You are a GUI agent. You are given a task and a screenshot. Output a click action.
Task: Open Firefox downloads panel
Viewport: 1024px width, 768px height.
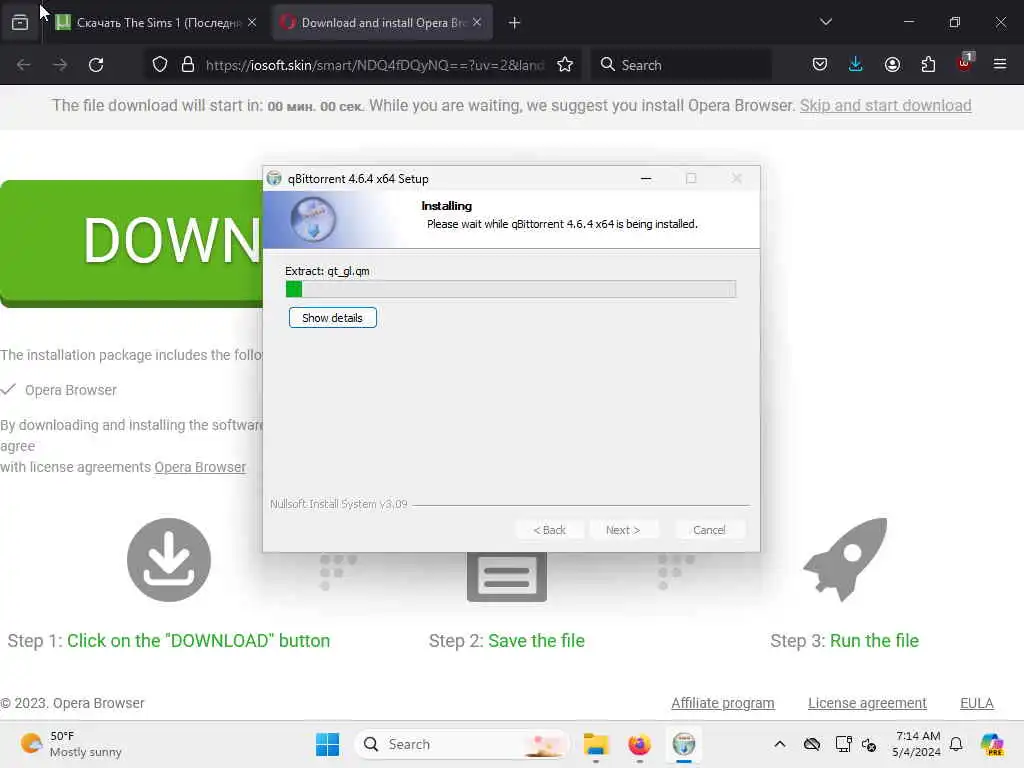856,65
